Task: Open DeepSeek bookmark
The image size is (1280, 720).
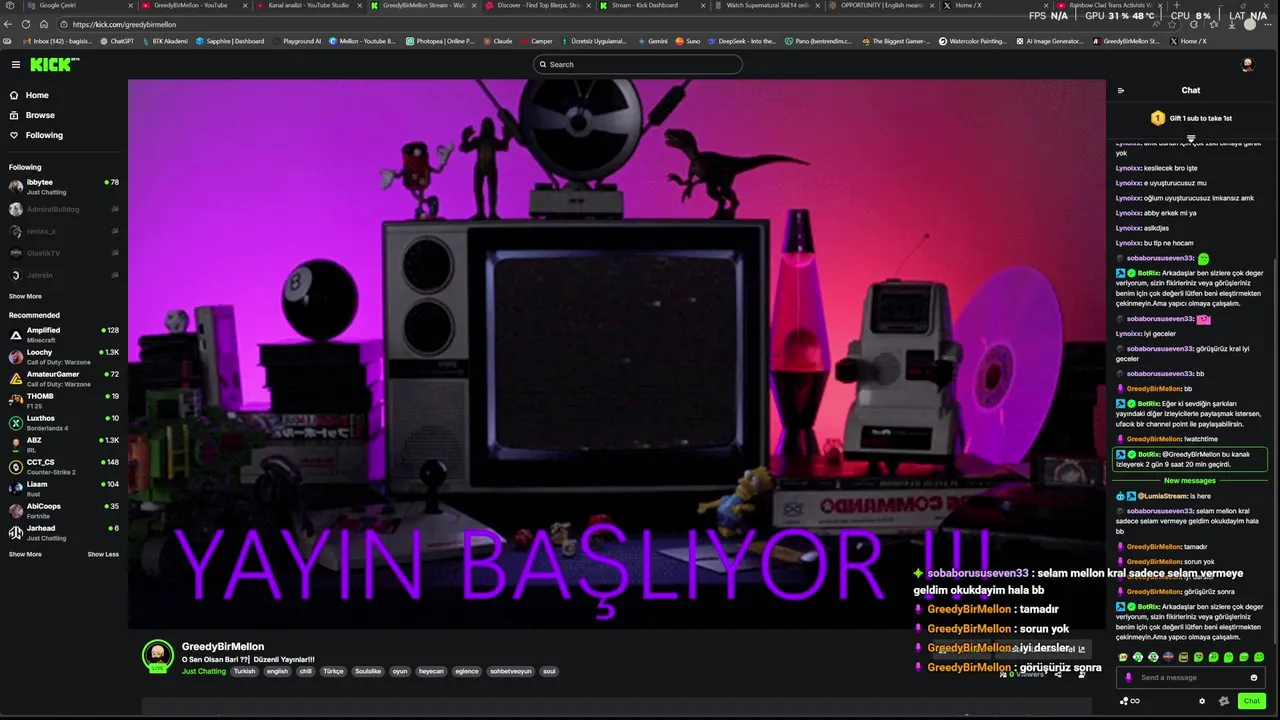Action: (x=741, y=41)
